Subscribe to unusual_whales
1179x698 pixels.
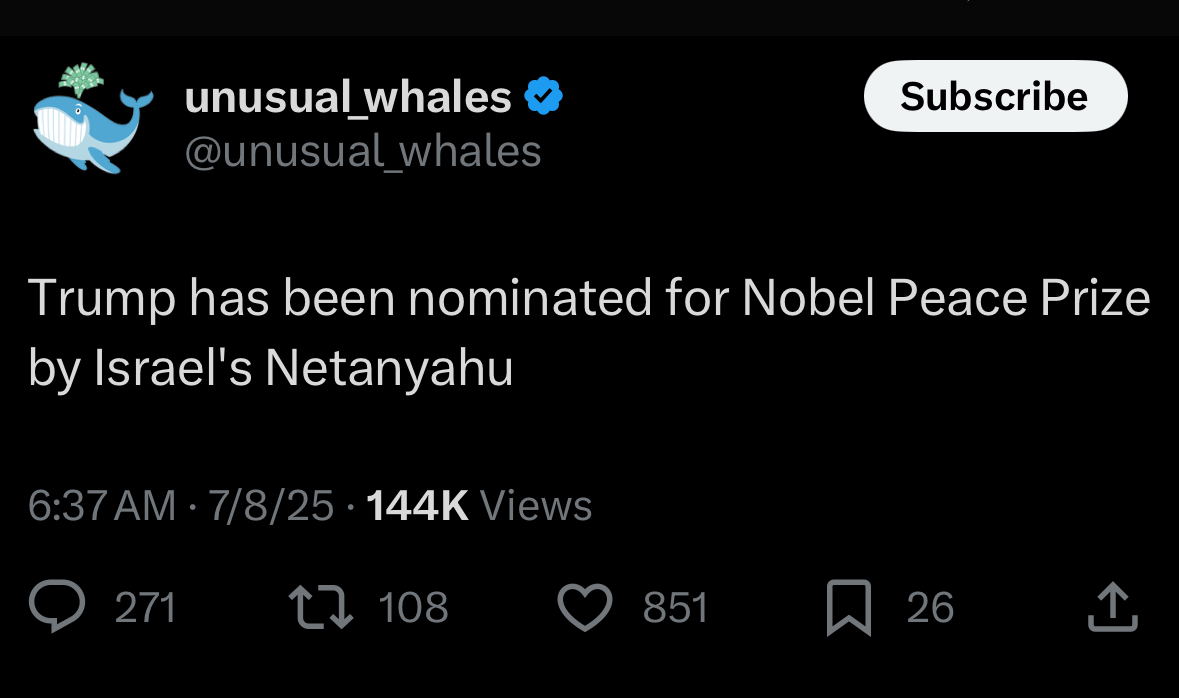coord(996,96)
